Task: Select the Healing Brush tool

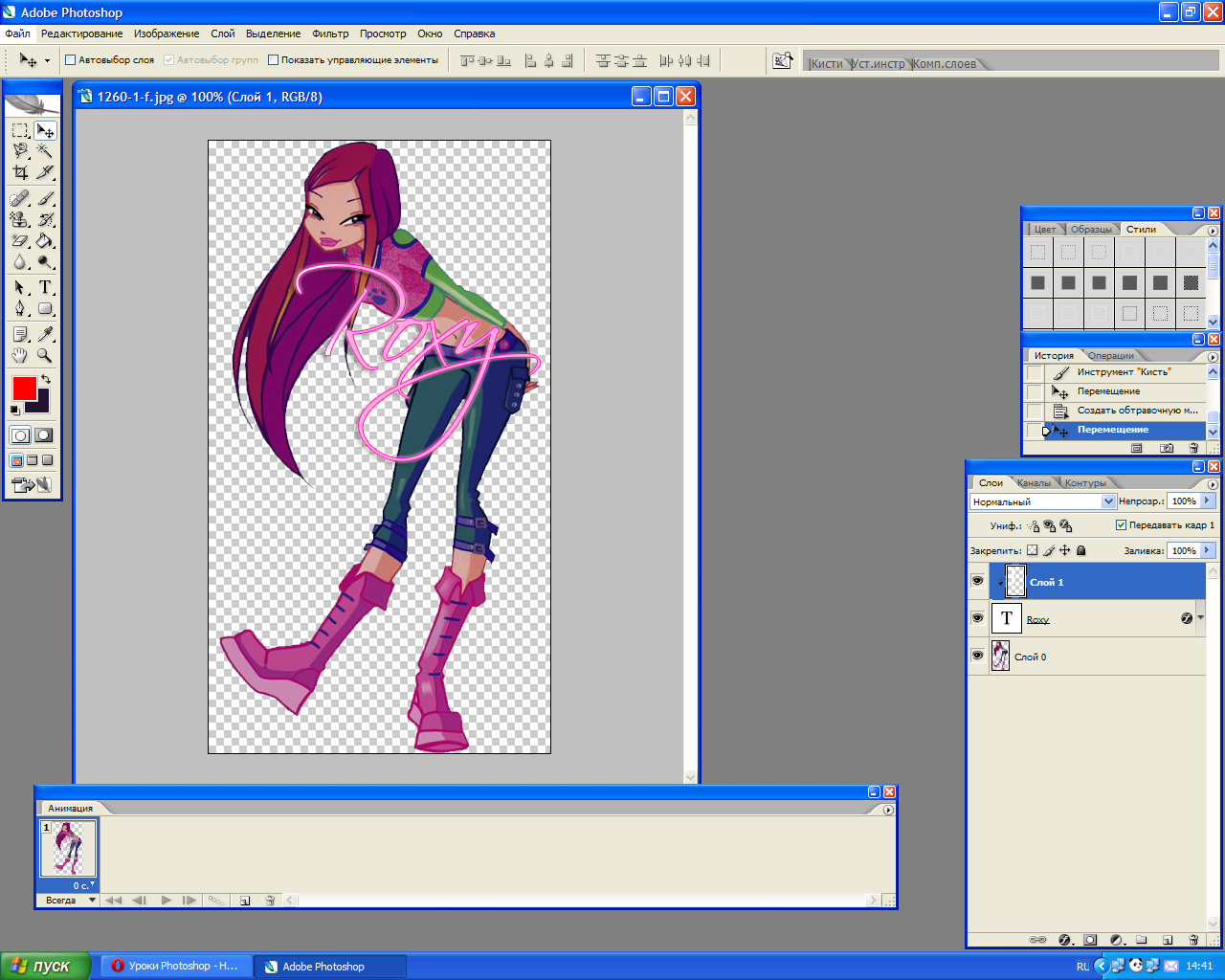Action: 20,198
